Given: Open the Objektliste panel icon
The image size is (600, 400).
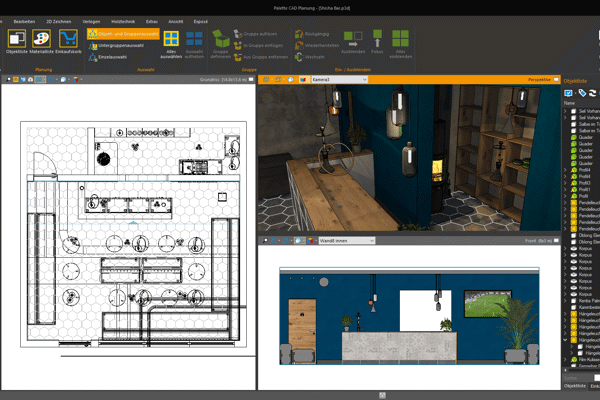Looking at the screenshot, I should (x=17, y=38).
